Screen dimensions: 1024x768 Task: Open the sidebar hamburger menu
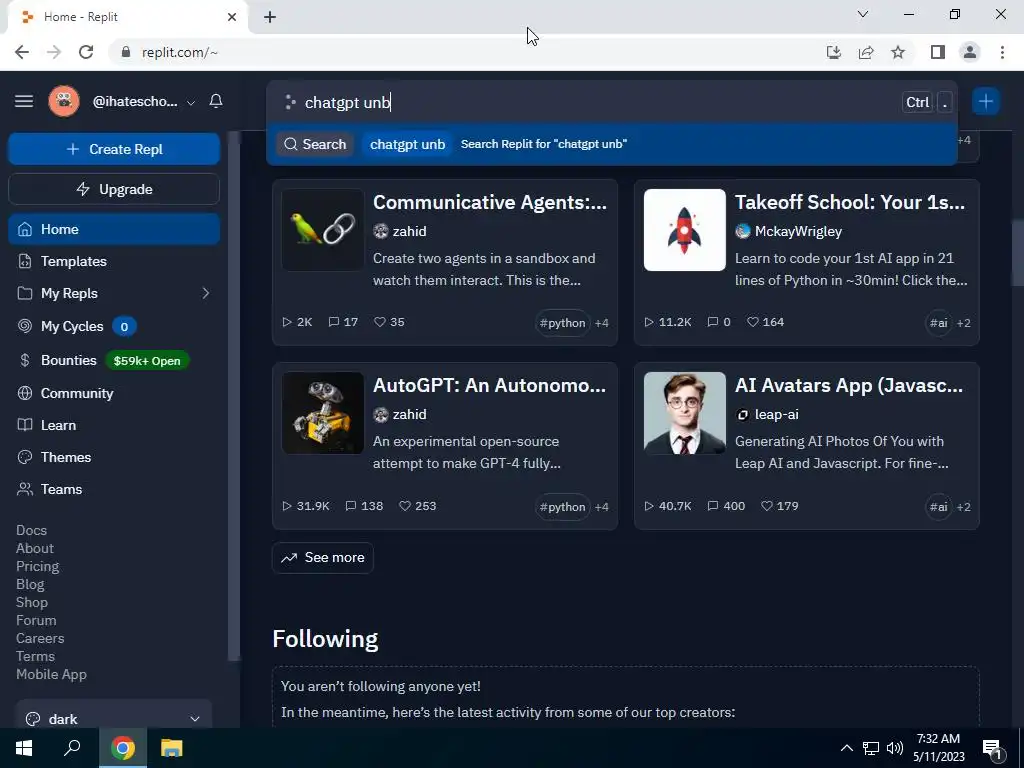24,101
